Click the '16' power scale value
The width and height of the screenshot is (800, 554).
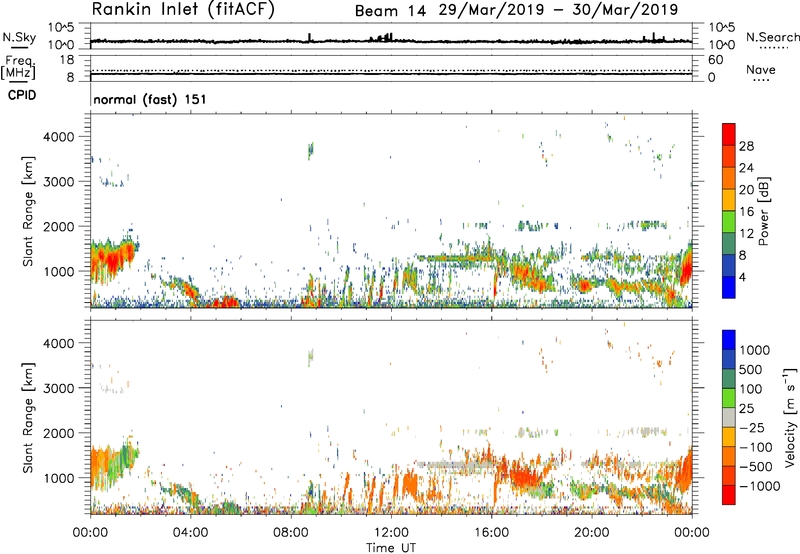click(746, 212)
